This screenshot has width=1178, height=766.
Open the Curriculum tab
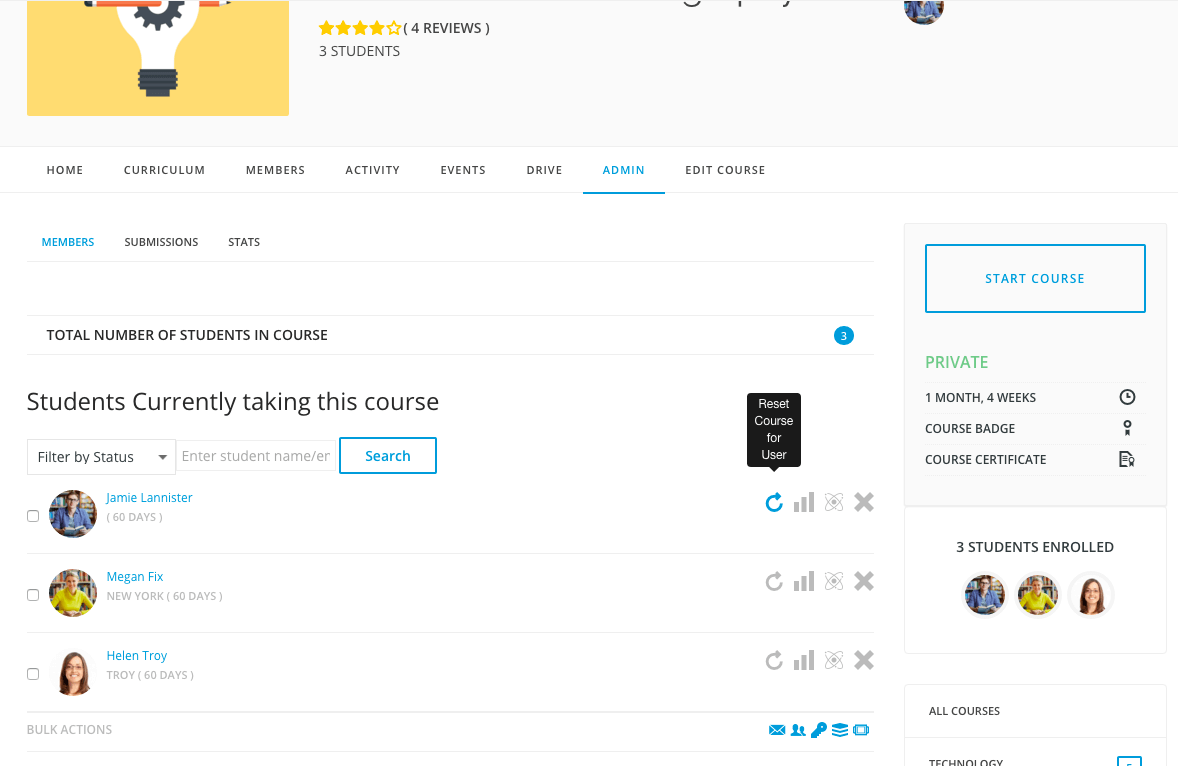coord(164,170)
